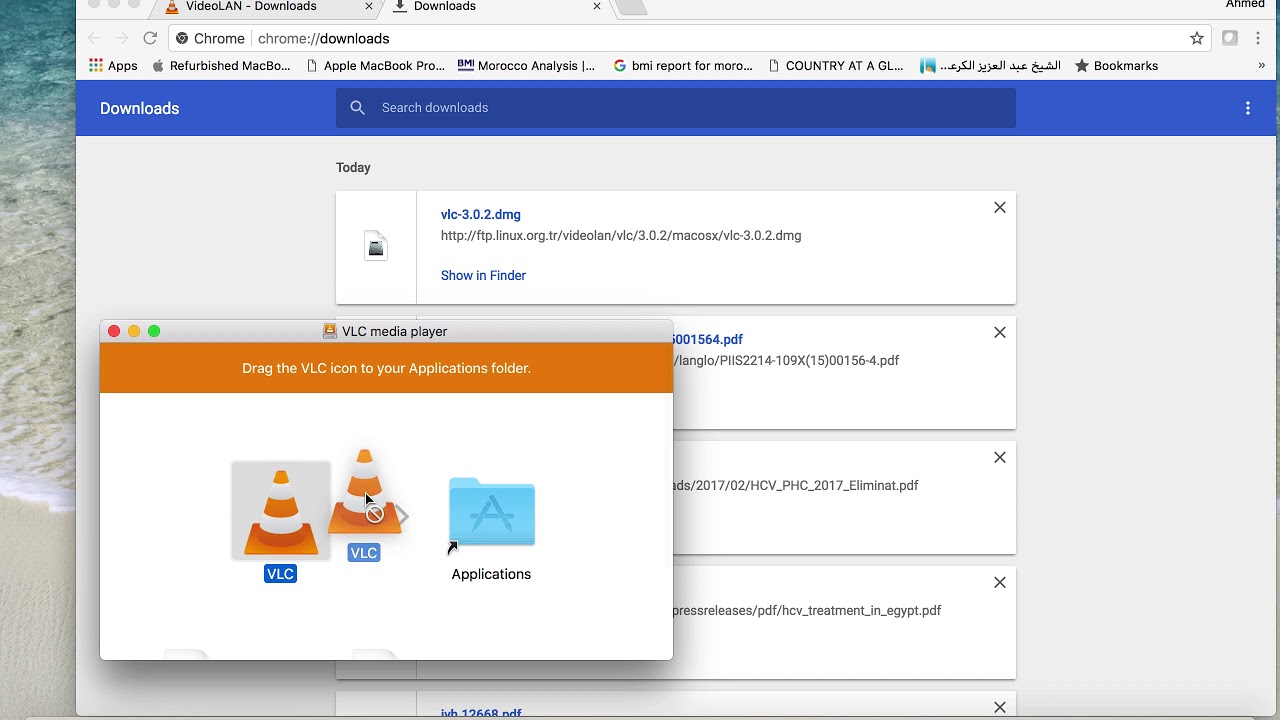The image size is (1280, 720).
Task: Click HCV_PHC_2017_Eliminat.pdf URL text
Action: [795, 485]
